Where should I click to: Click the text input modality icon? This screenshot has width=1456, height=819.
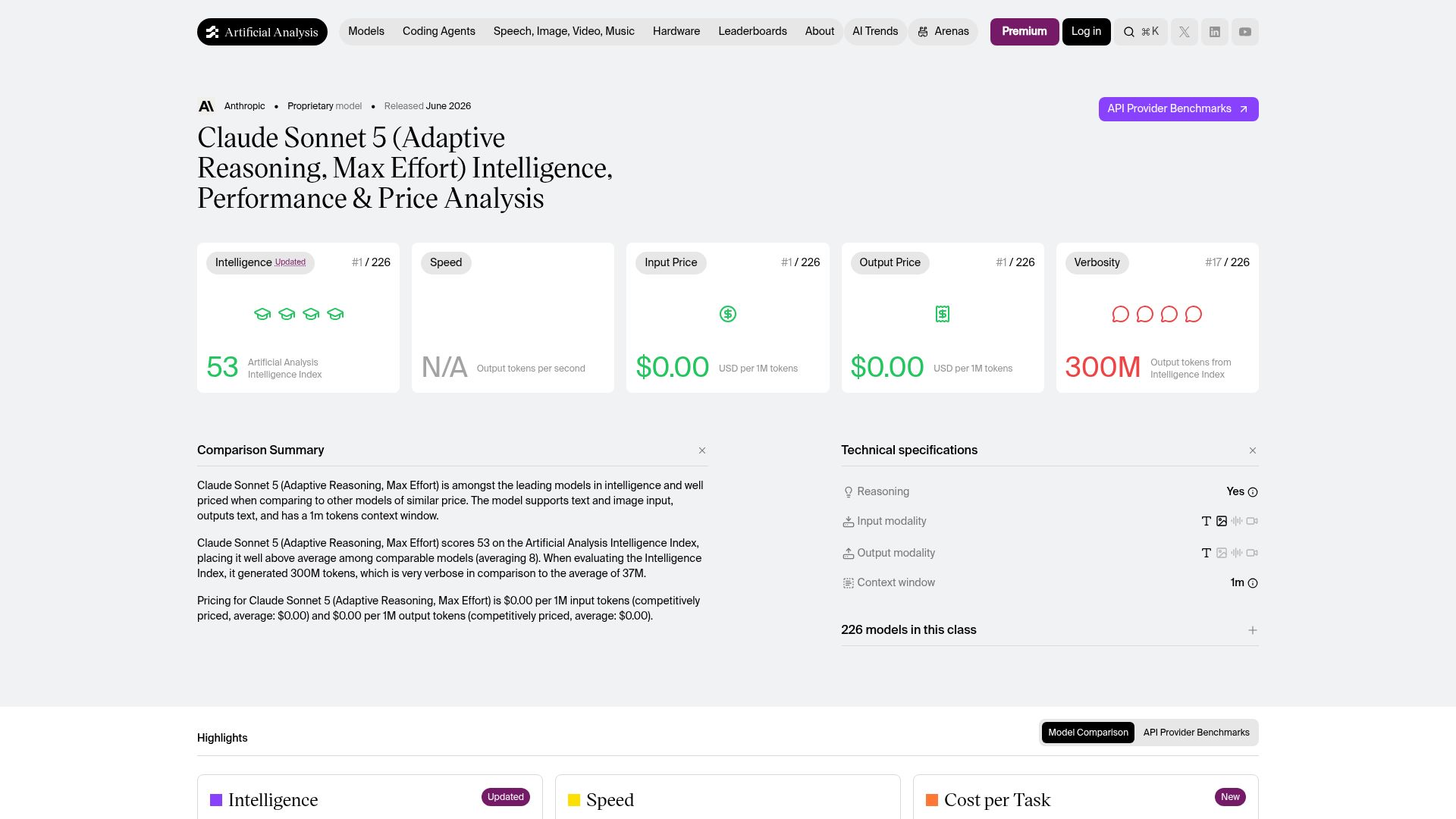[1207, 521]
